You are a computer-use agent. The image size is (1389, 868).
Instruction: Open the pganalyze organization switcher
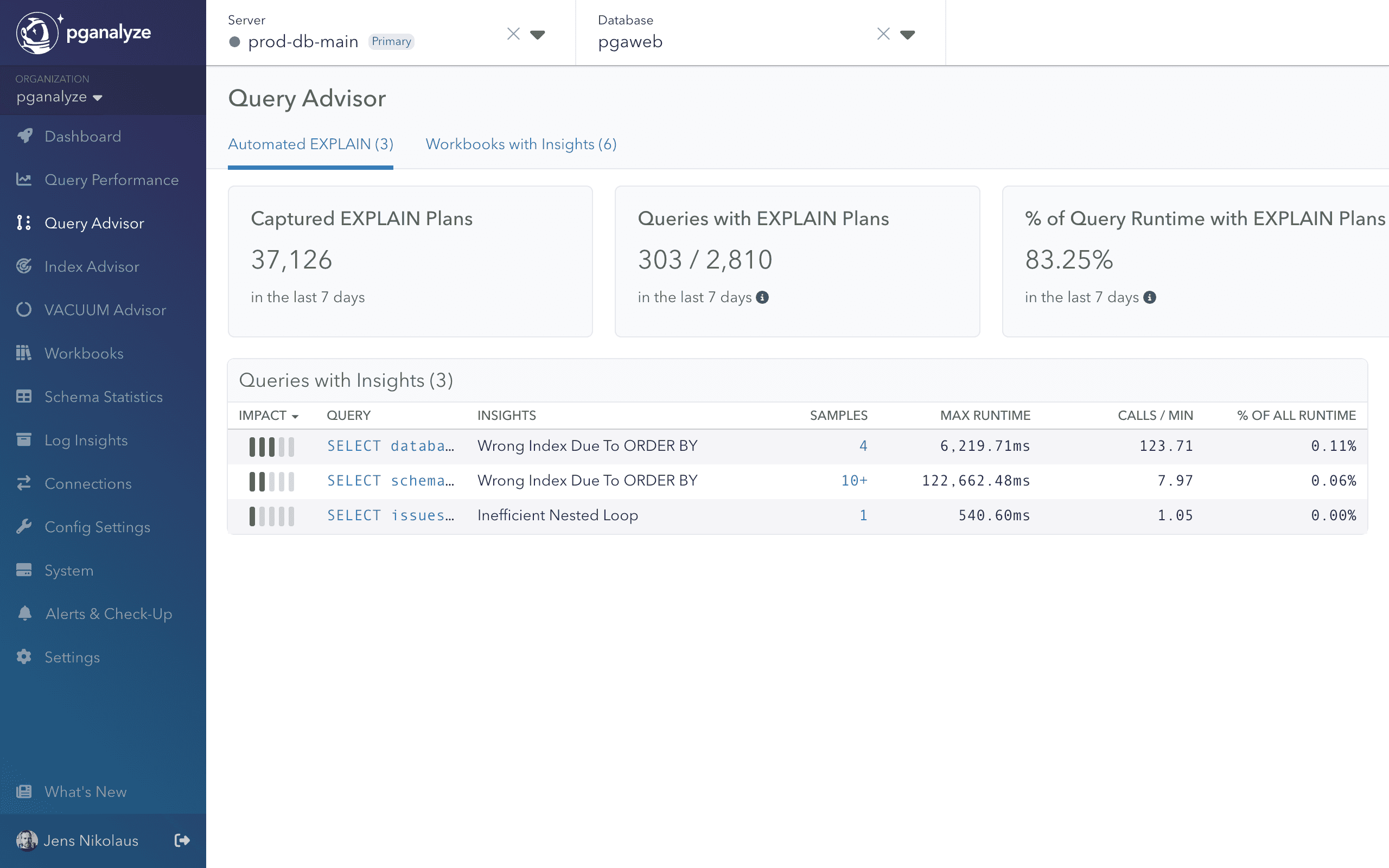point(59,97)
